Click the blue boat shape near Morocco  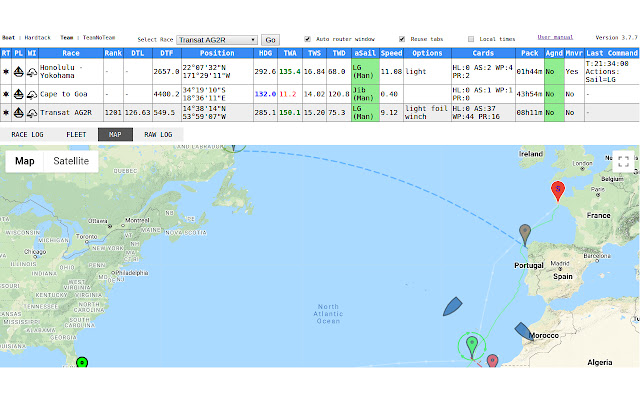523,331
